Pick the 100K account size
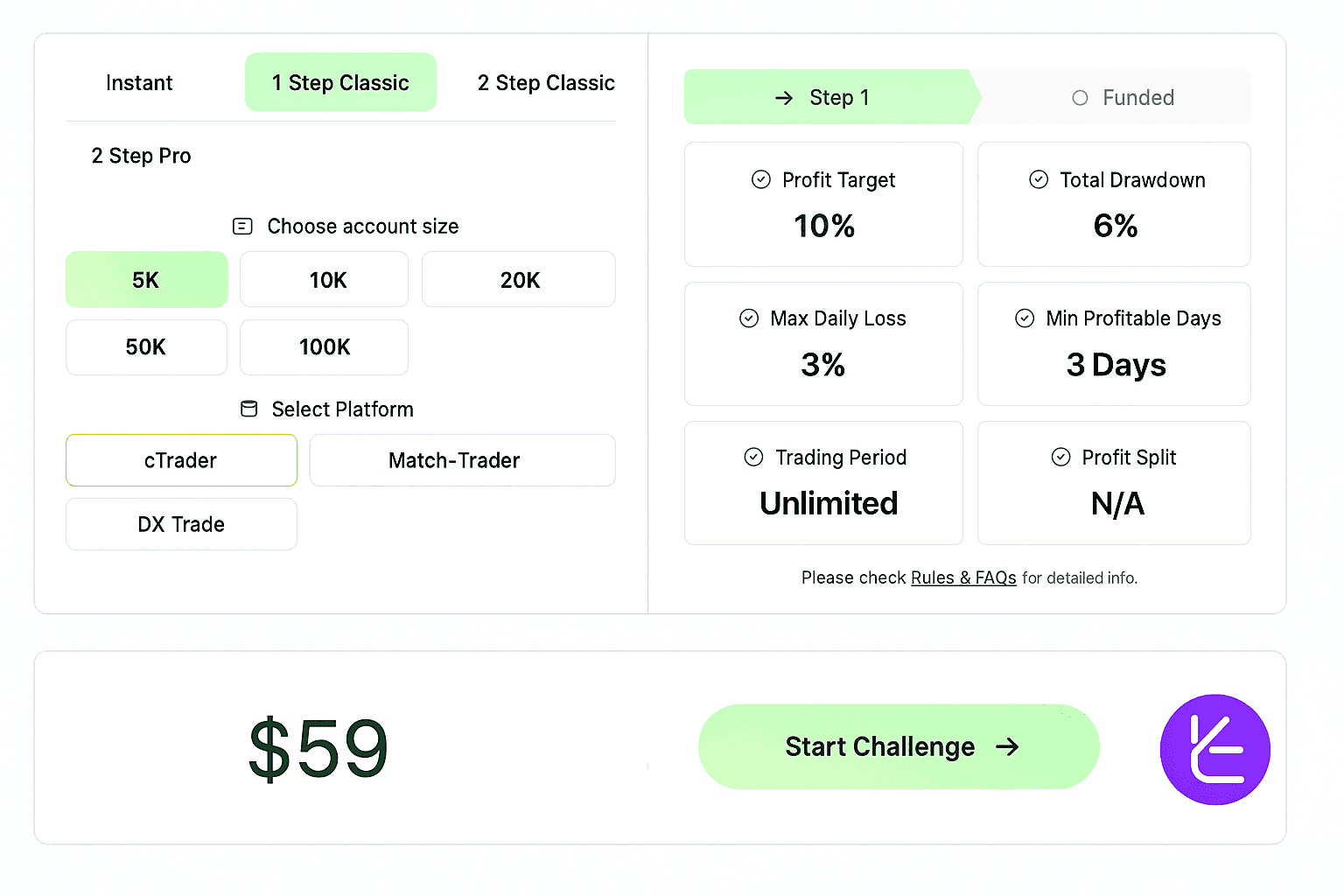This screenshot has width=1344, height=896. (325, 347)
